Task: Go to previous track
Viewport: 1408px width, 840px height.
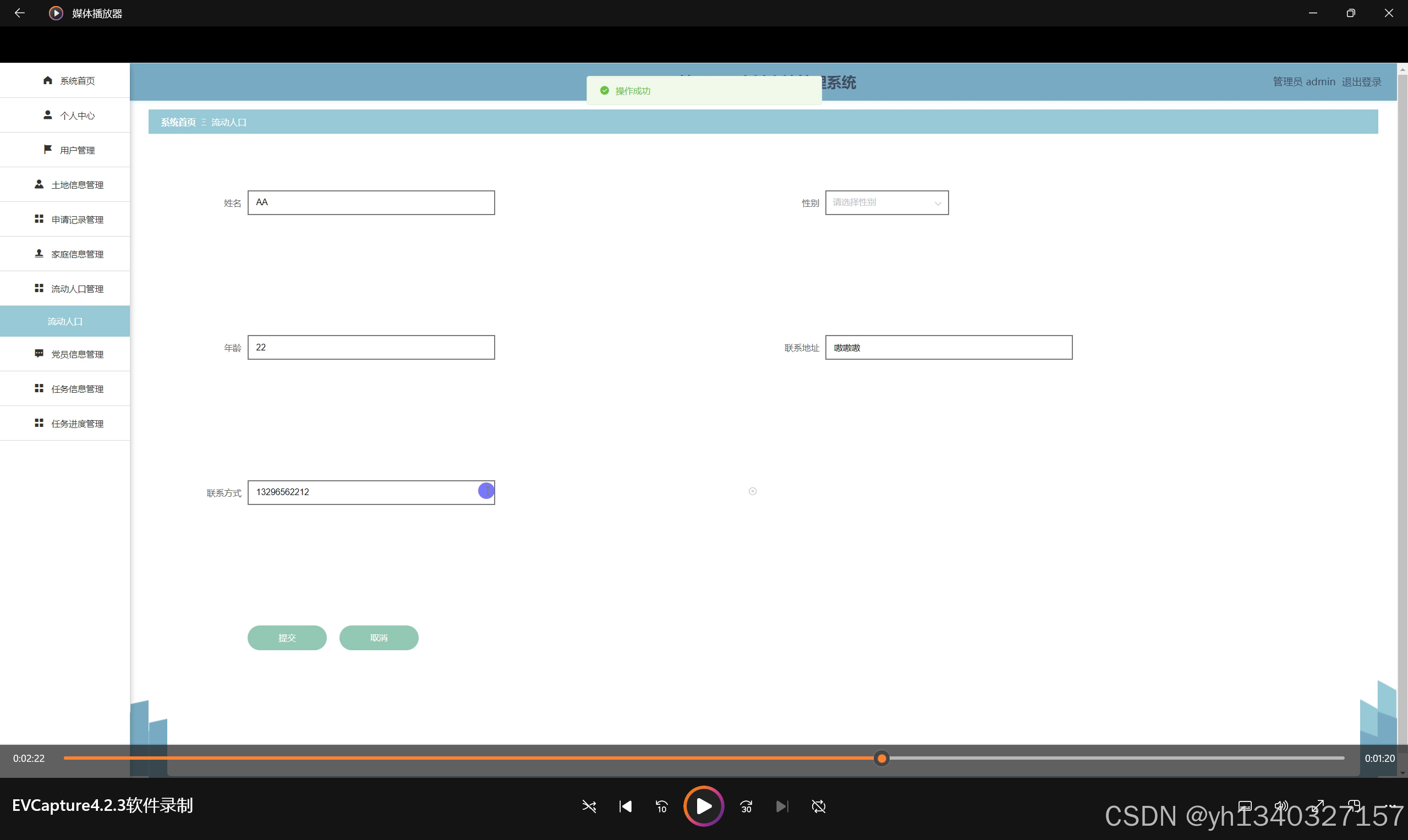Action: [x=626, y=806]
